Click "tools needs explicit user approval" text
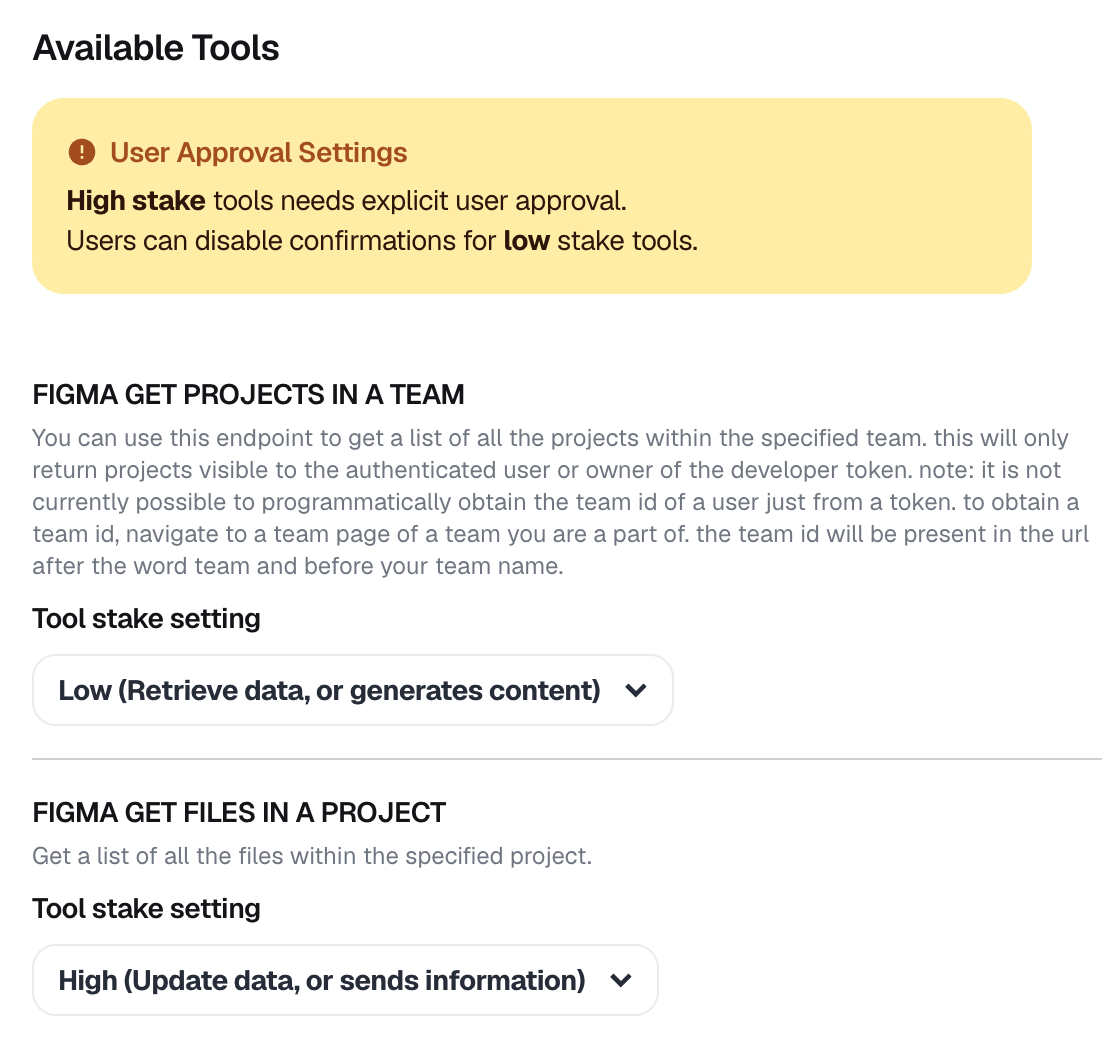Viewport: 1118px width, 1044px height. point(420,201)
